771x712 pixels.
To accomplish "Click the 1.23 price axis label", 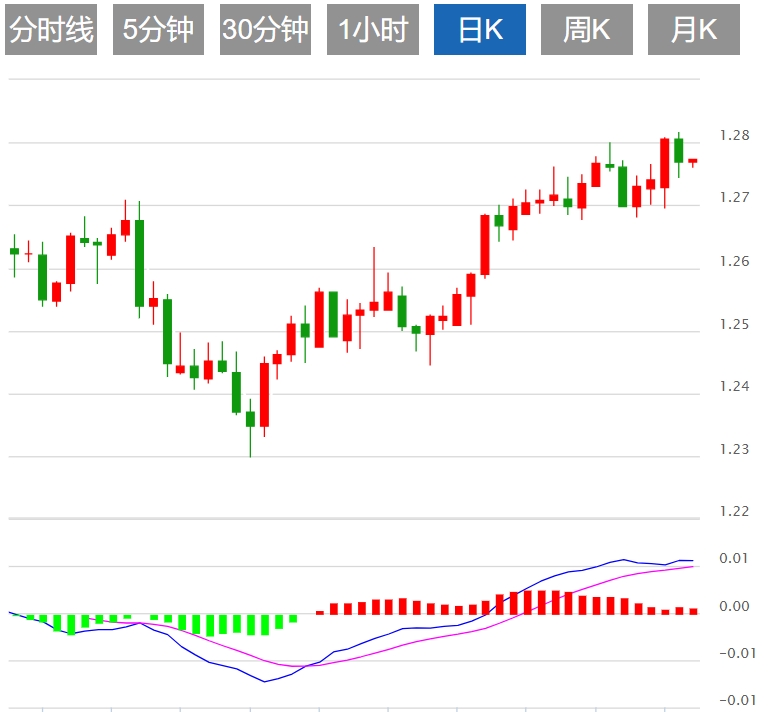I will pyautogui.click(x=735, y=449).
